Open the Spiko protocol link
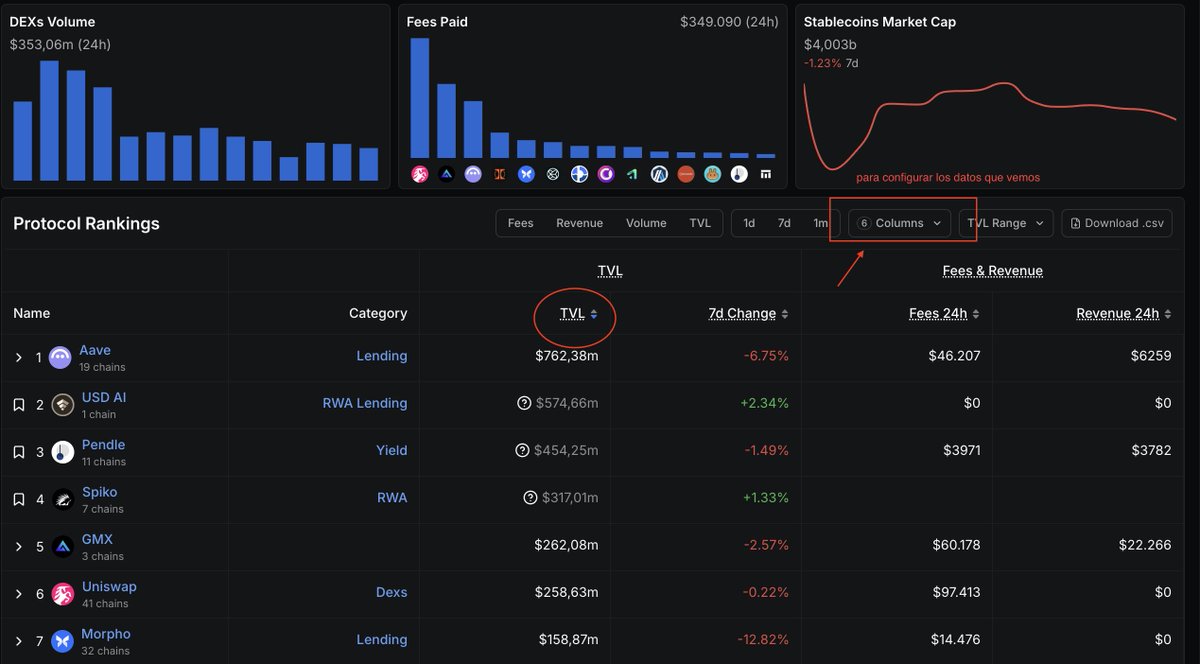The width and height of the screenshot is (1200, 664). pos(100,492)
